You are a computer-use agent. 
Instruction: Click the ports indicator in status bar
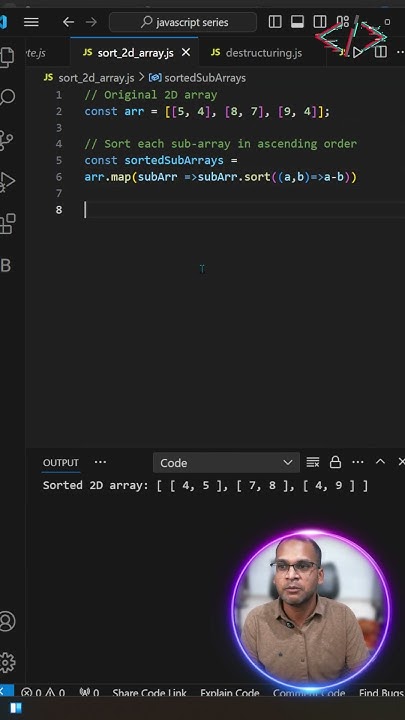89,692
